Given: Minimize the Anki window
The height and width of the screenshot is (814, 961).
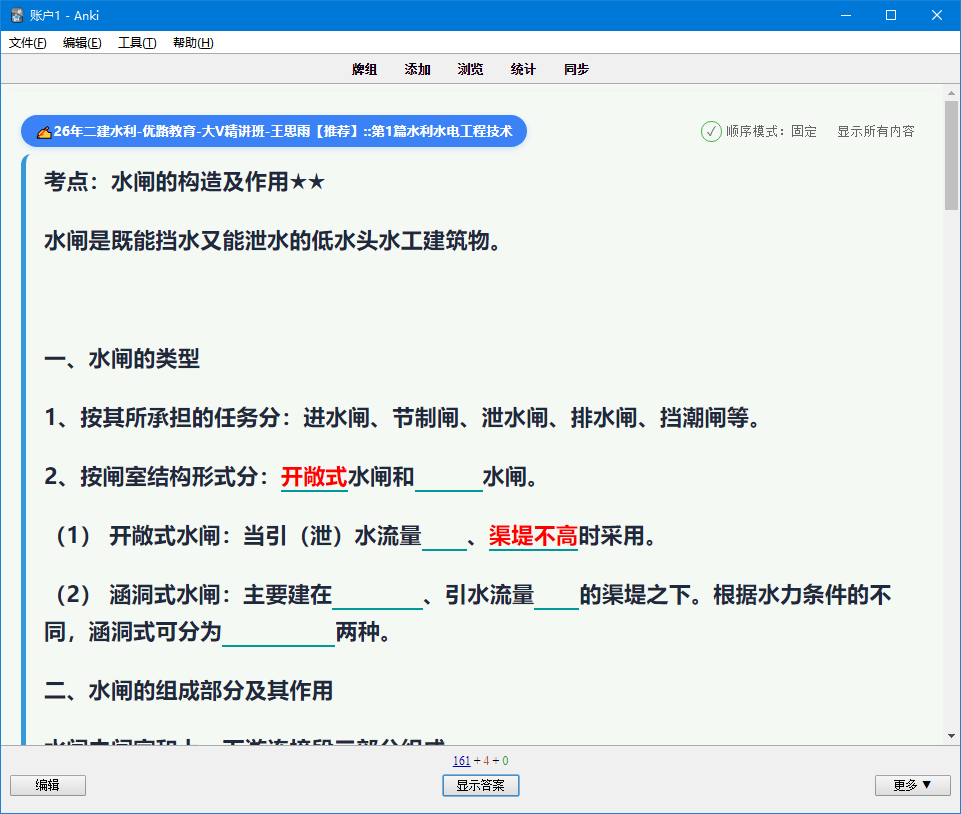Looking at the screenshot, I should pyautogui.click(x=846, y=15).
